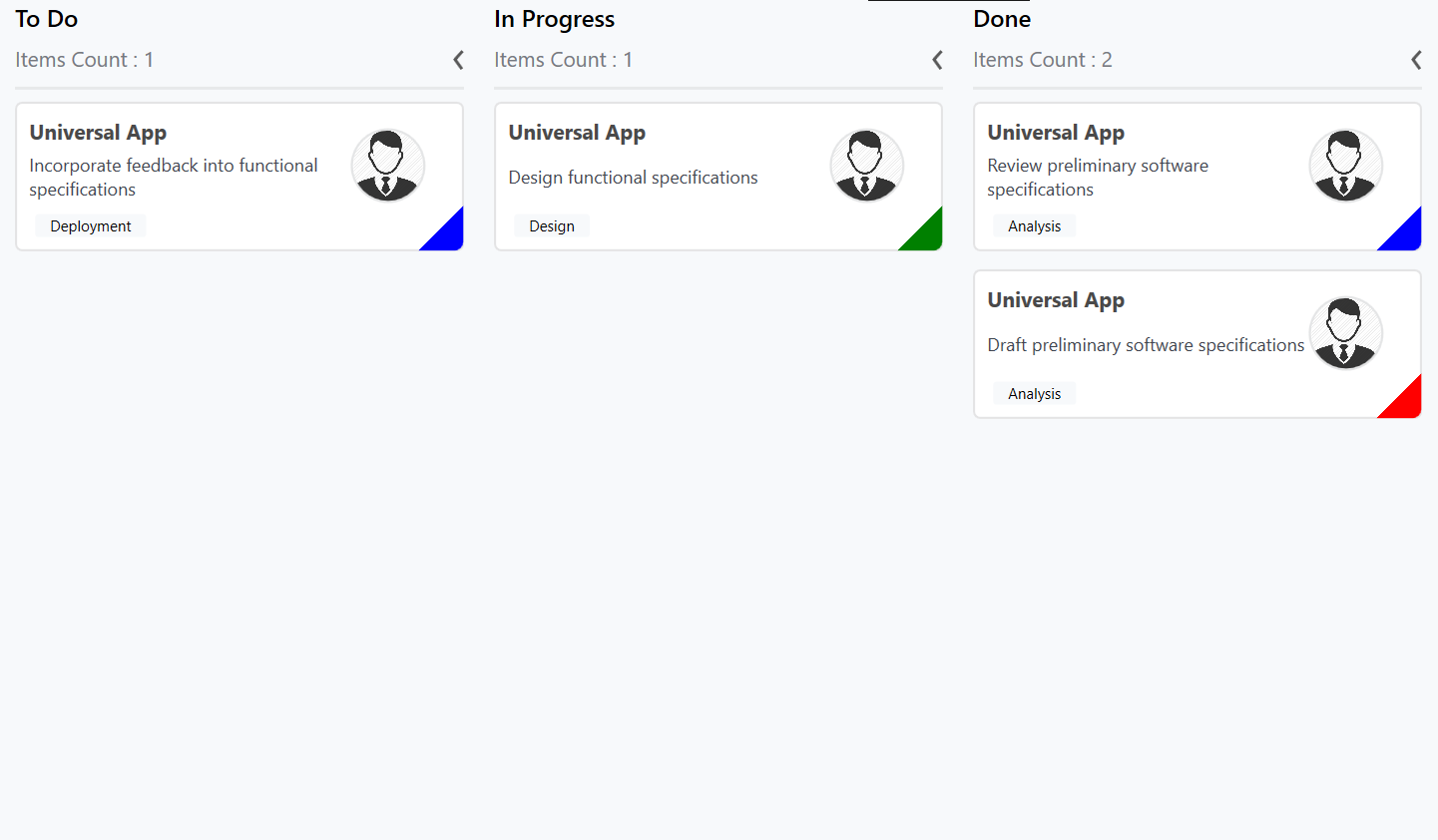Select Analysis tag on Draft preliminary card
This screenshot has width=1438, height=840.
[1035, 394]
